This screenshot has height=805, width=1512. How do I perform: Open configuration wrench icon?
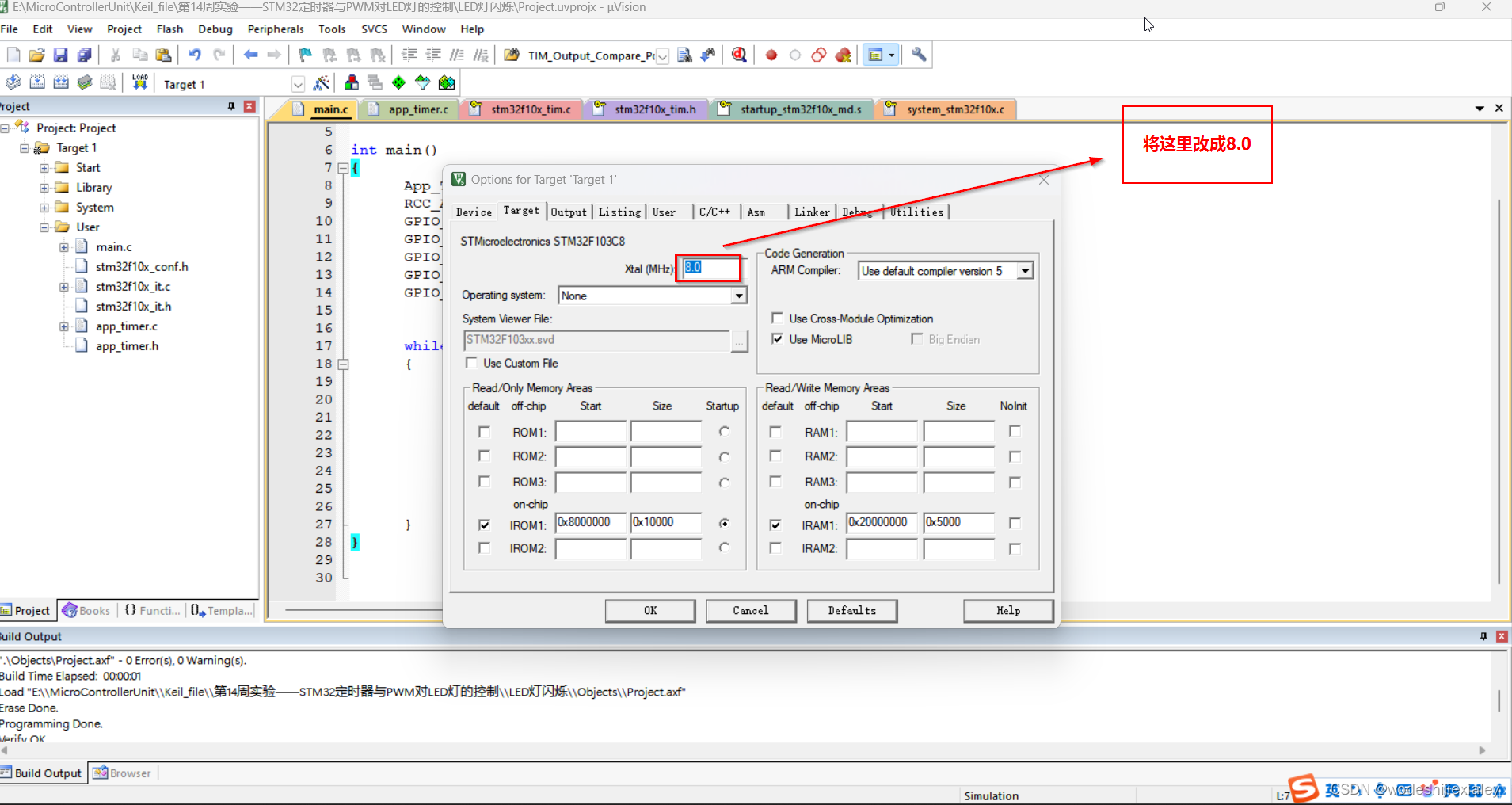tap(919, 55)
